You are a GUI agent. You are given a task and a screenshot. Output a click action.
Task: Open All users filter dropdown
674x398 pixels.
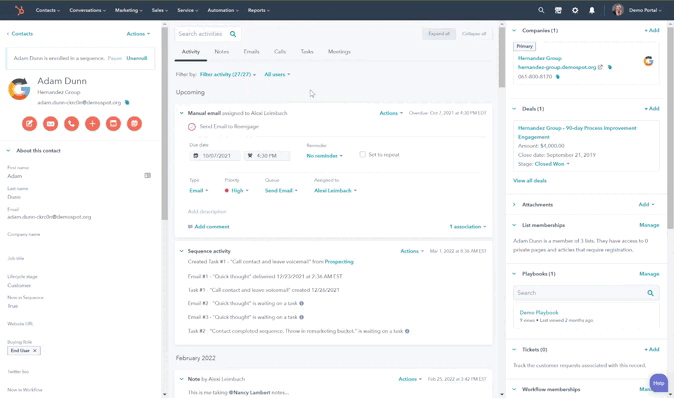point(277,74)
